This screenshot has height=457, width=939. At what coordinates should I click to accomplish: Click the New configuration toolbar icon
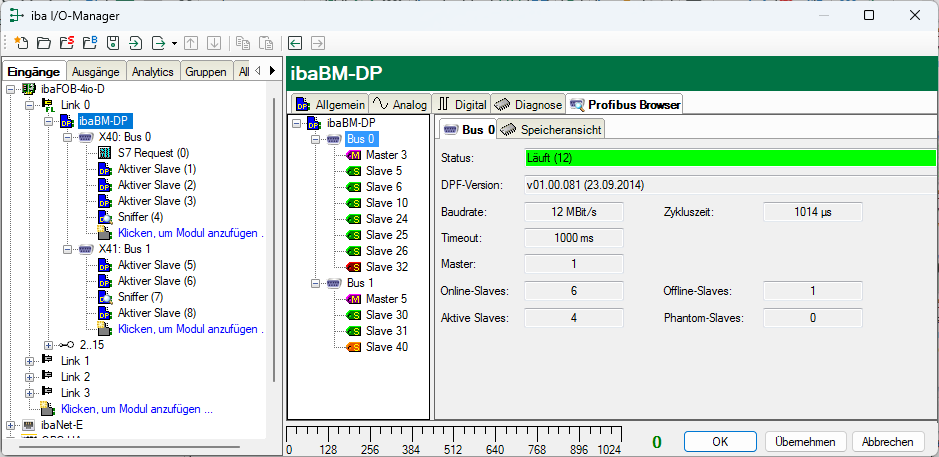[21, 43]
